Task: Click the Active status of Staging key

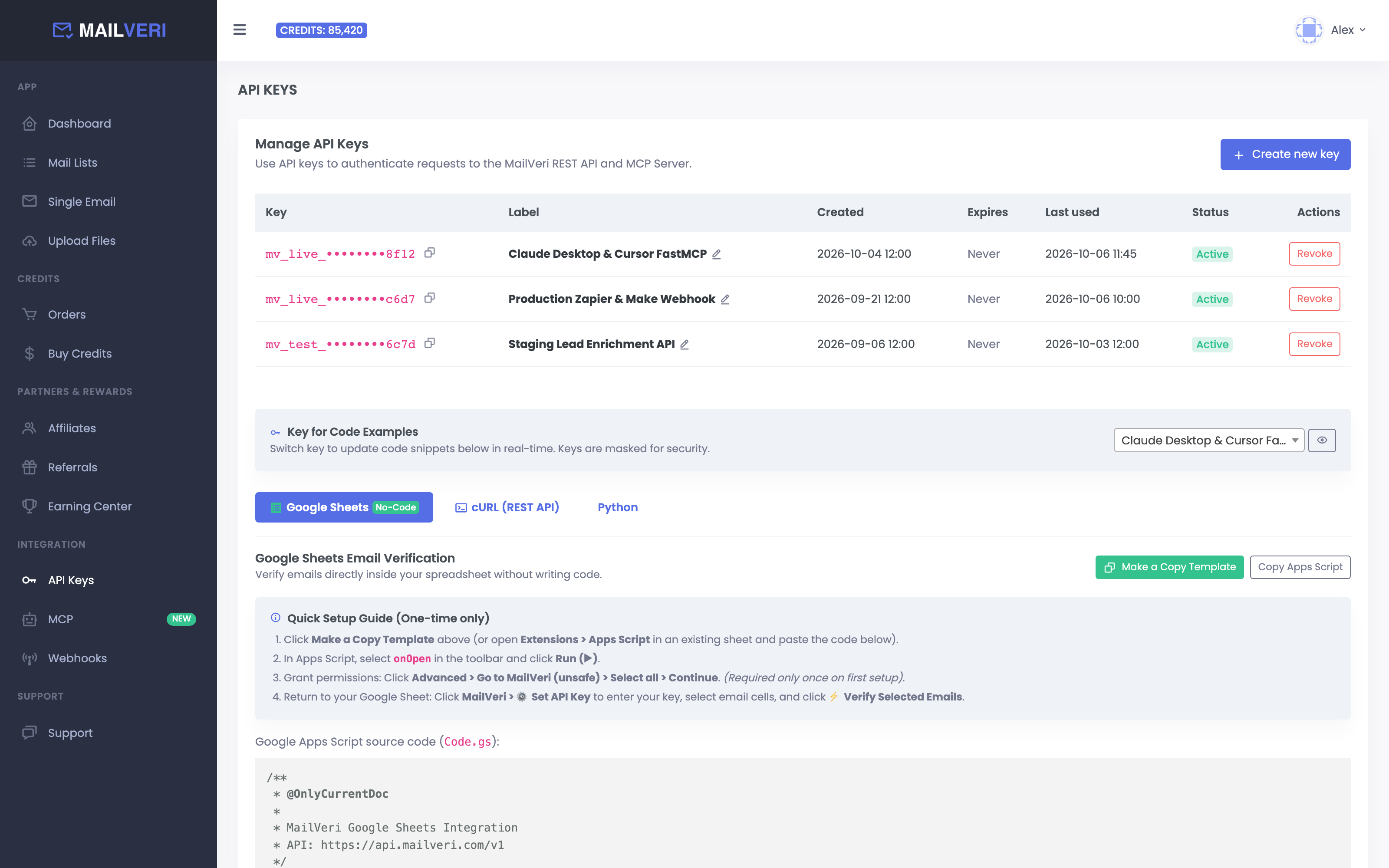Action: point(1211,345)
